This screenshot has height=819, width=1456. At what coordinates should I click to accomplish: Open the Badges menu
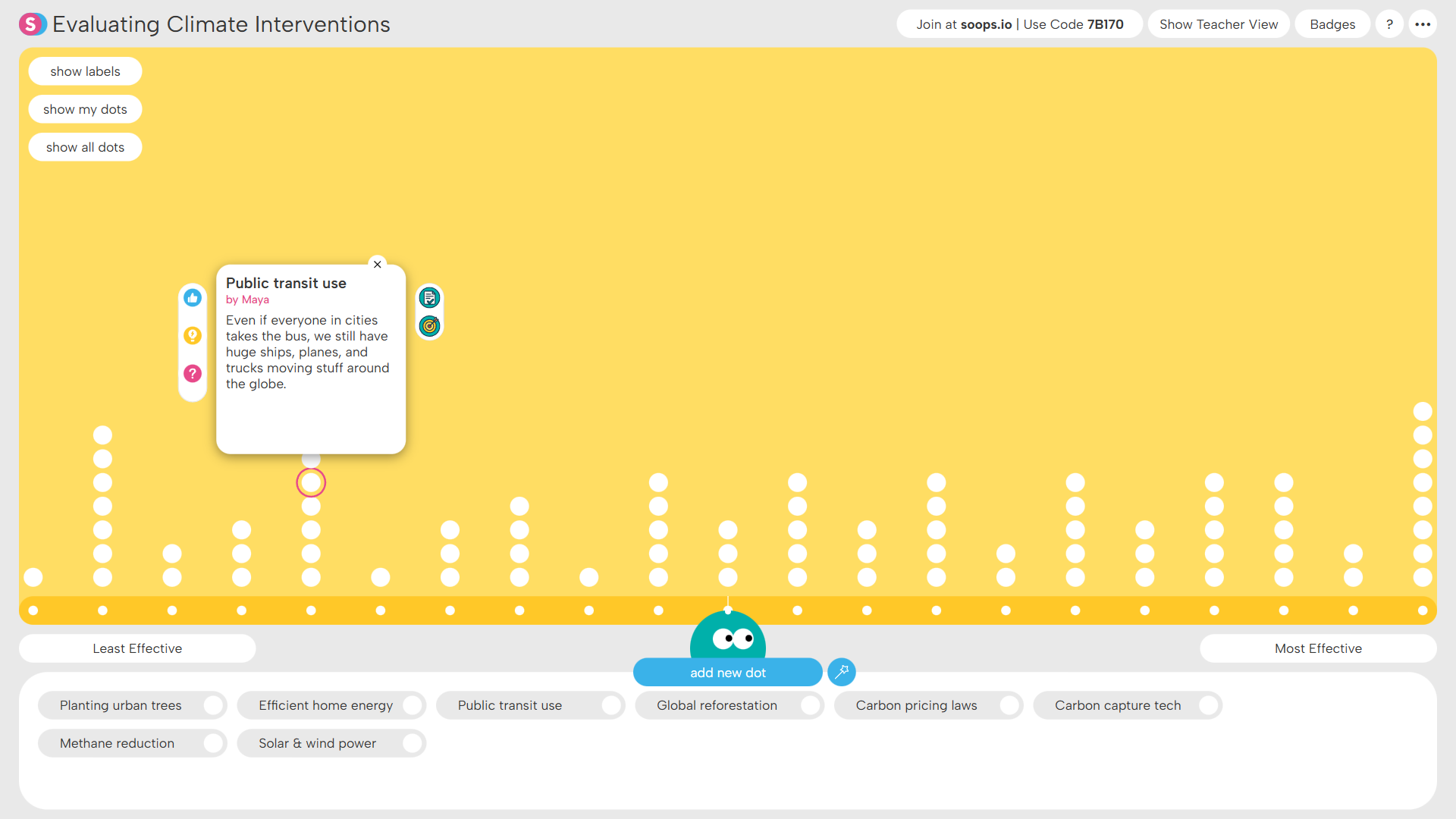[x=1332, y=24]
